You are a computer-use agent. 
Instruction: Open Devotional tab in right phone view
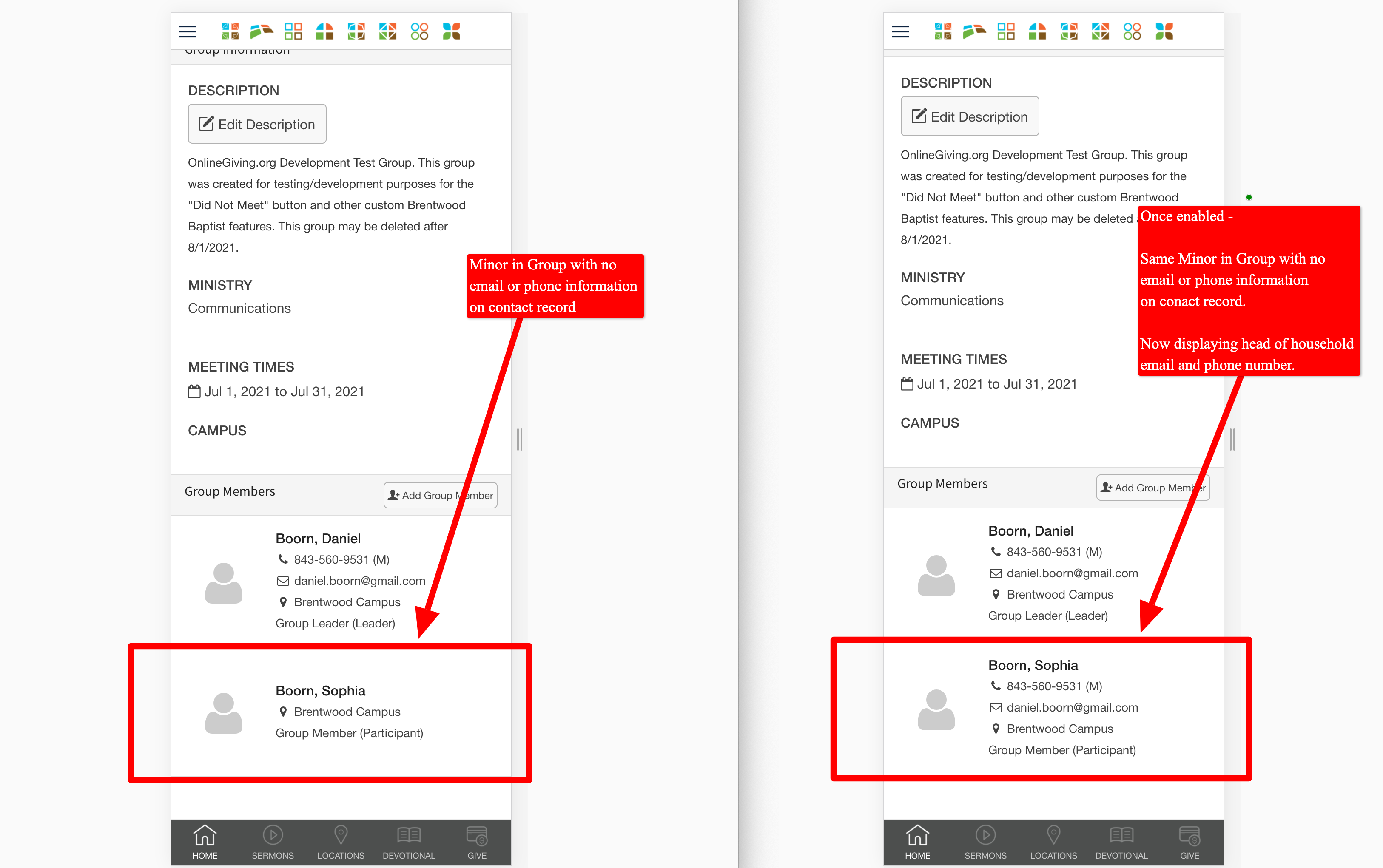(x=1122, y=842)
